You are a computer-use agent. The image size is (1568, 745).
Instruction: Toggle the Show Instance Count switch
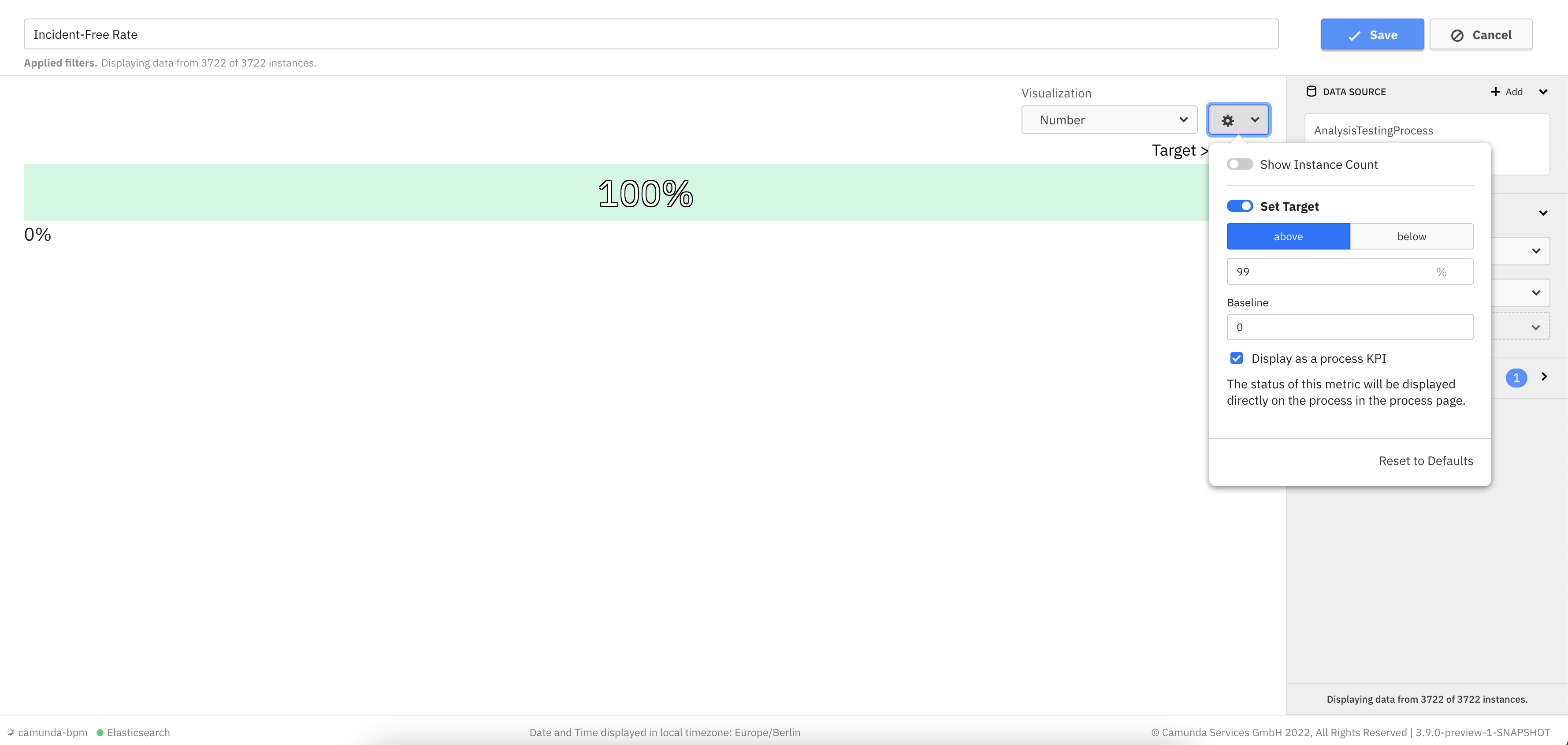(1239, 164)
